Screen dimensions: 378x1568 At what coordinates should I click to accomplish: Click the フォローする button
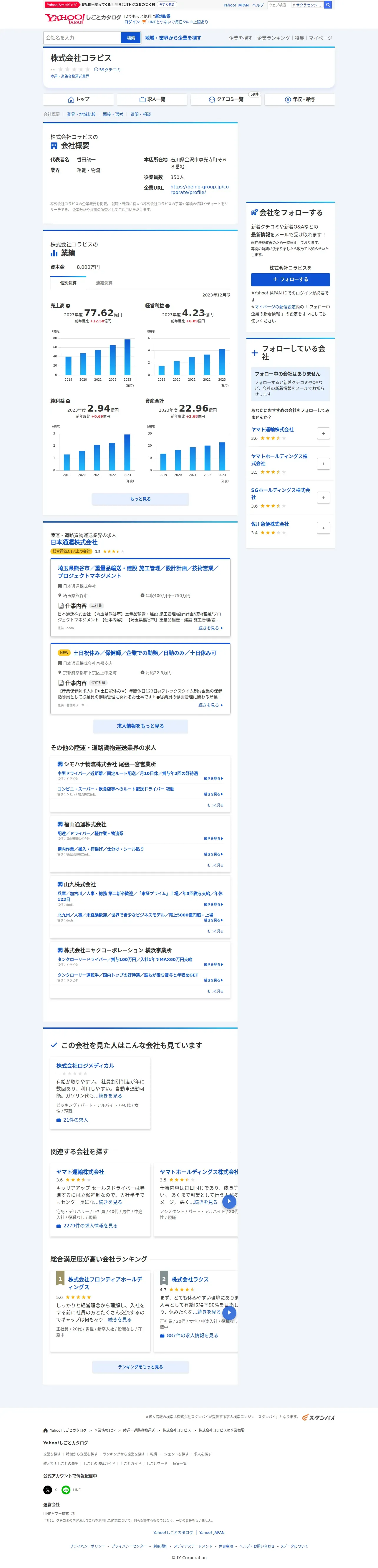pos(290,279)
